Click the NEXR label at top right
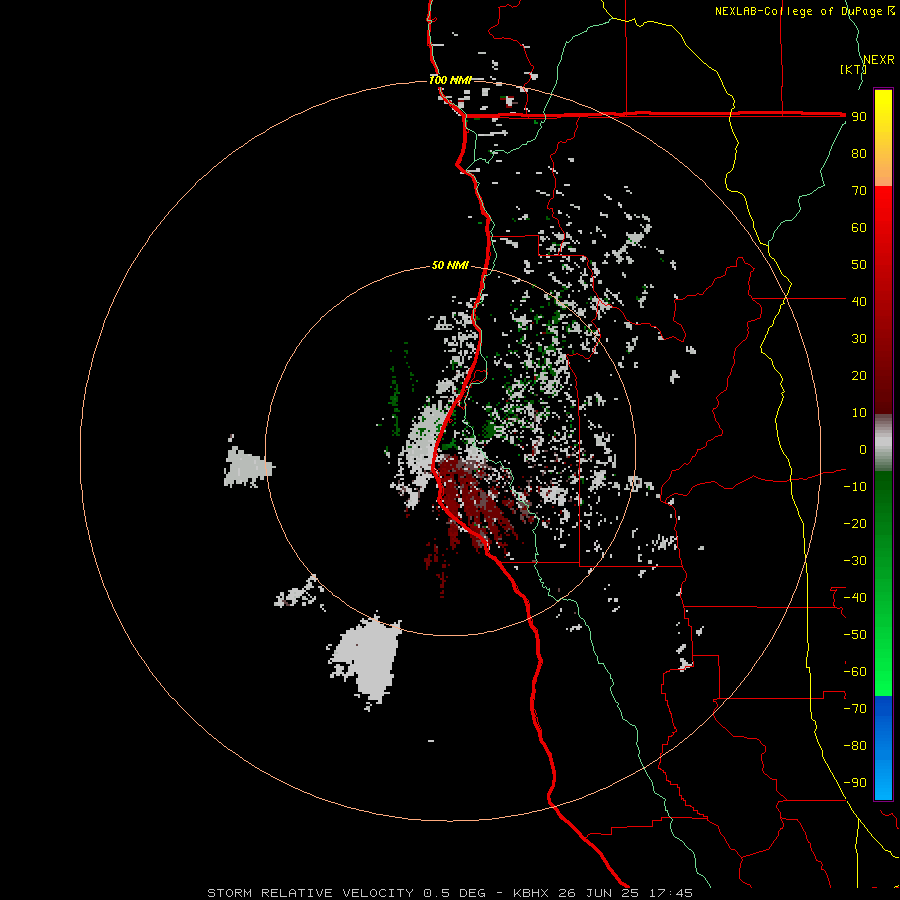900x900 pixels. coord(879,59)
